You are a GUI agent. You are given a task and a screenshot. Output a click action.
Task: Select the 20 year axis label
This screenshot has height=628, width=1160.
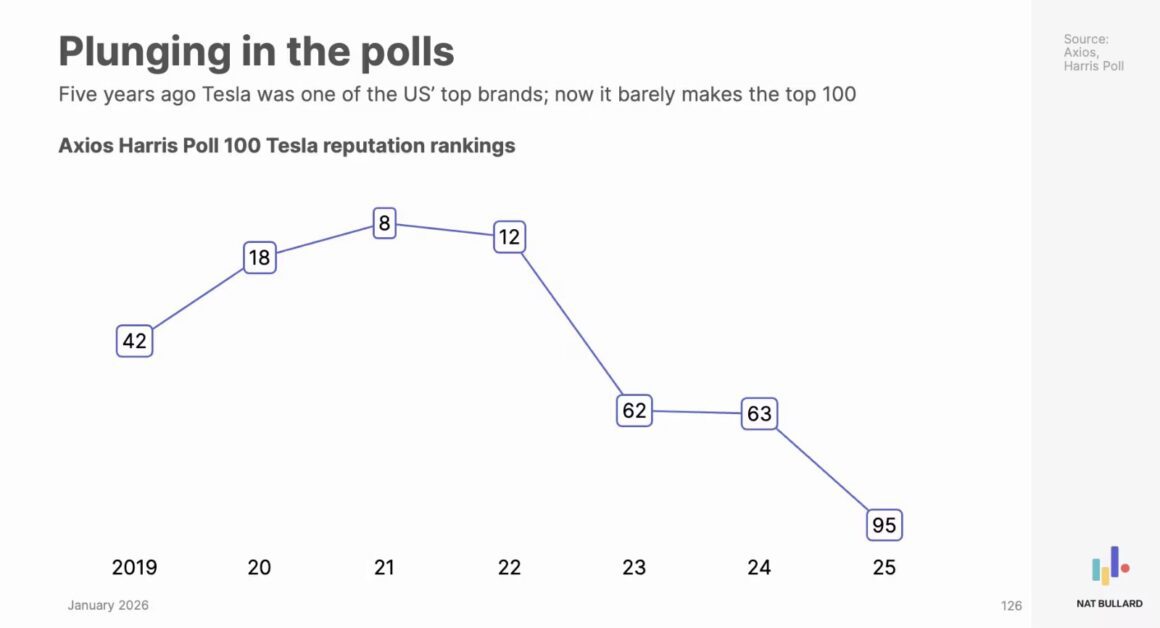click(x=259, y=568)
